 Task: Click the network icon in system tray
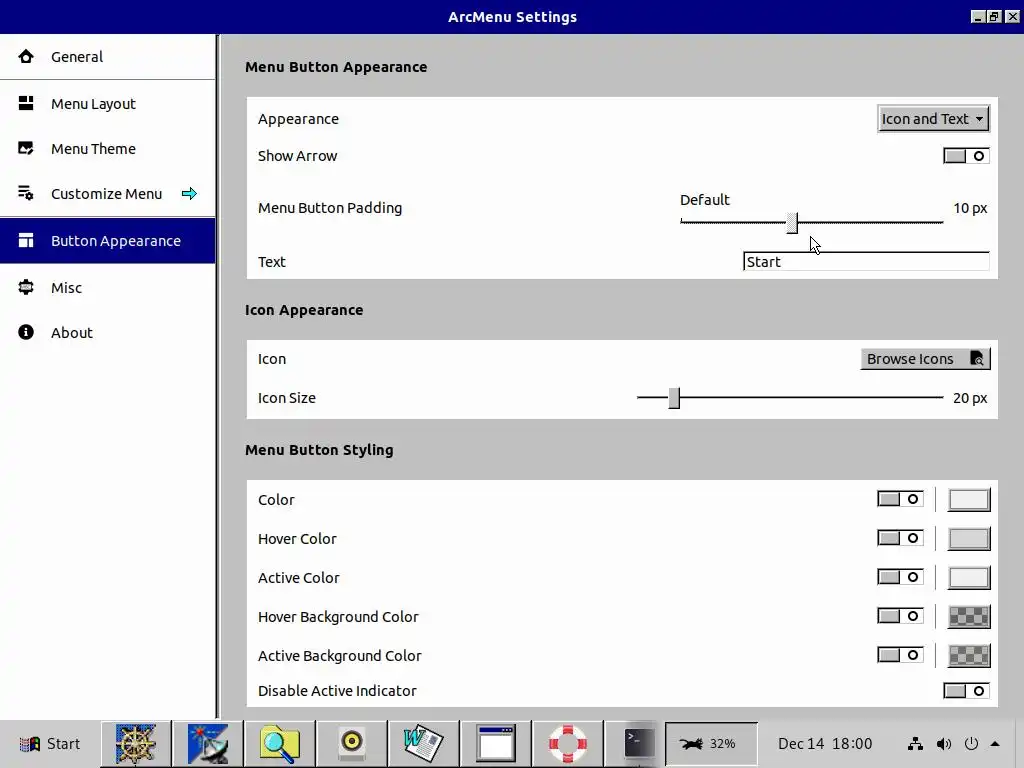click(916, 744)
